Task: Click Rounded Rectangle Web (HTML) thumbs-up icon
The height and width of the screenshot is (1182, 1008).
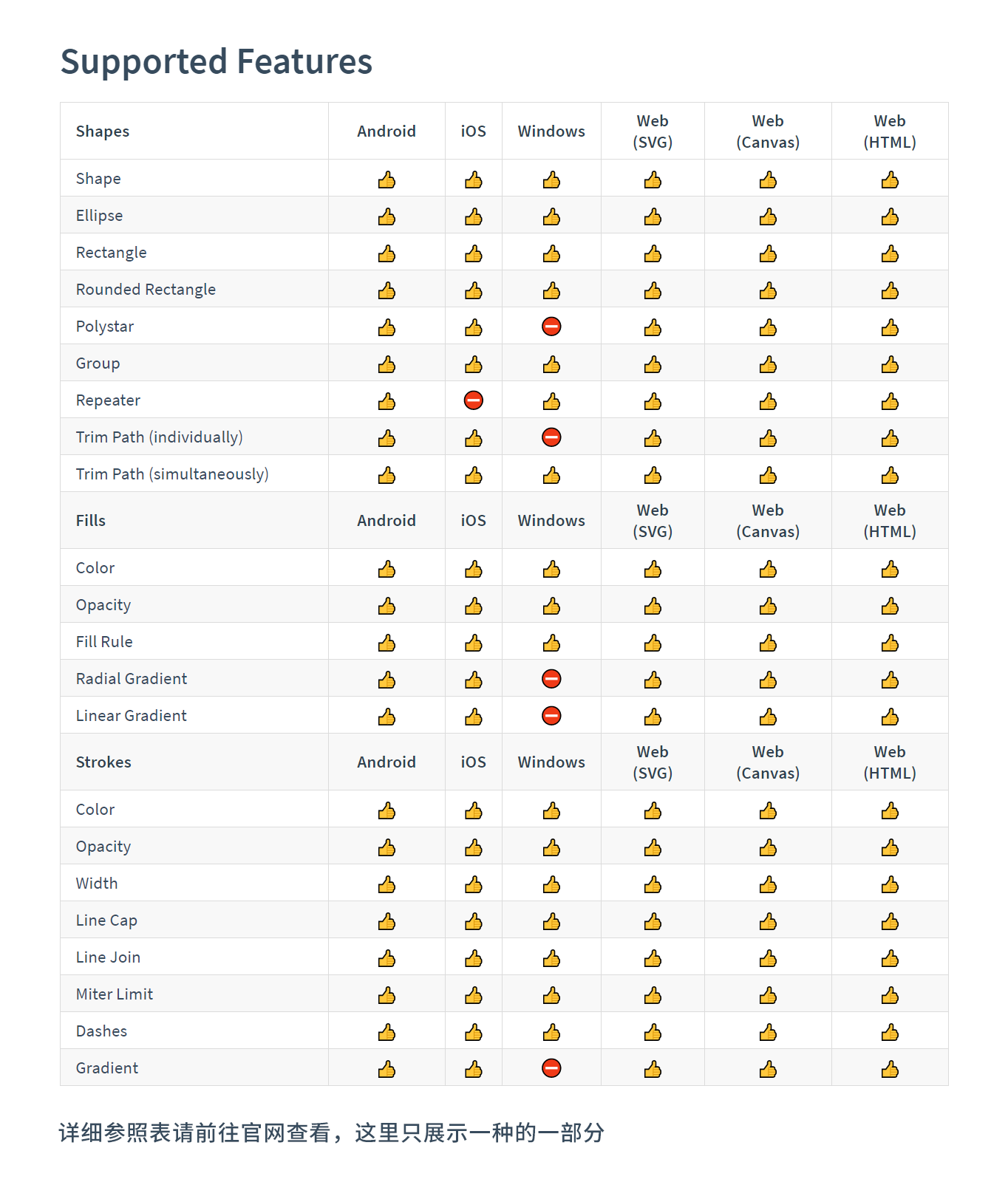Action: point(890,290)
